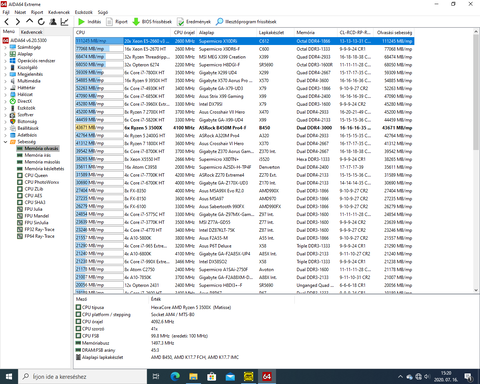Viewport: 480px width, 384px height.
Task: Open the Fájl menu
Action: [6, 12]
